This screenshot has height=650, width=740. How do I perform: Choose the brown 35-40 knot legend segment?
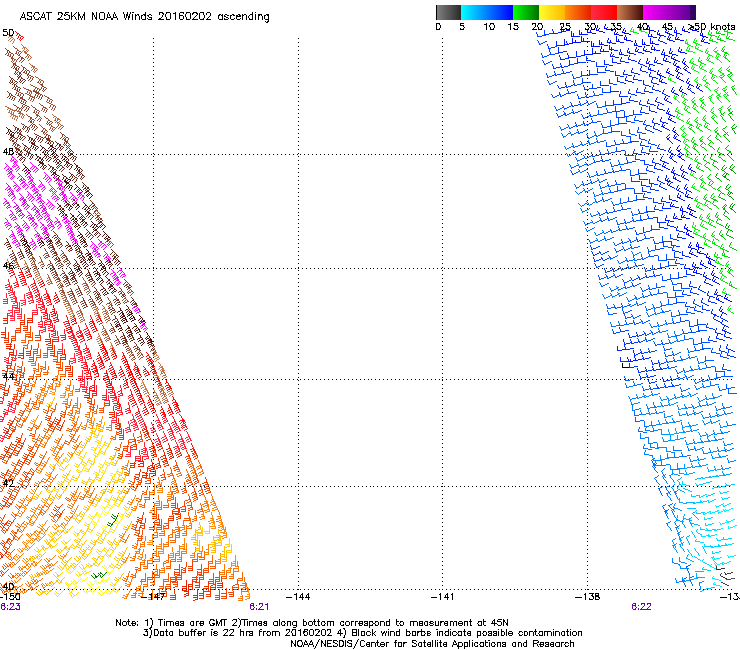[x=630, y=12]
